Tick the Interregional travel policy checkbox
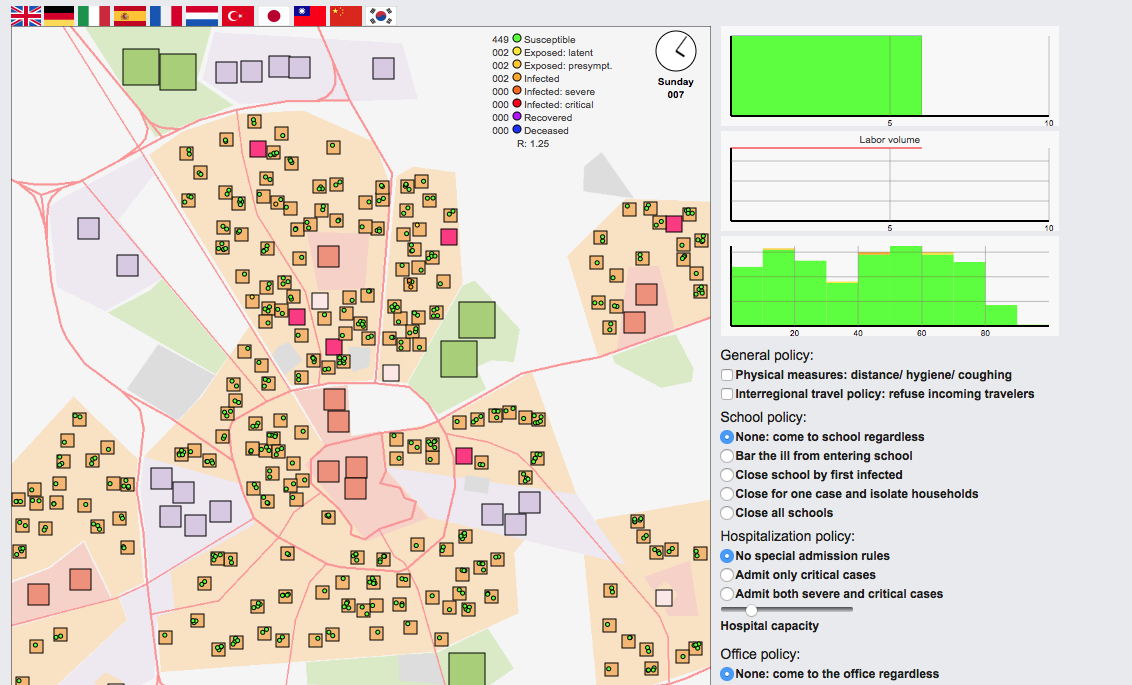Screen dimensions: 1132x685 [727, 394]
